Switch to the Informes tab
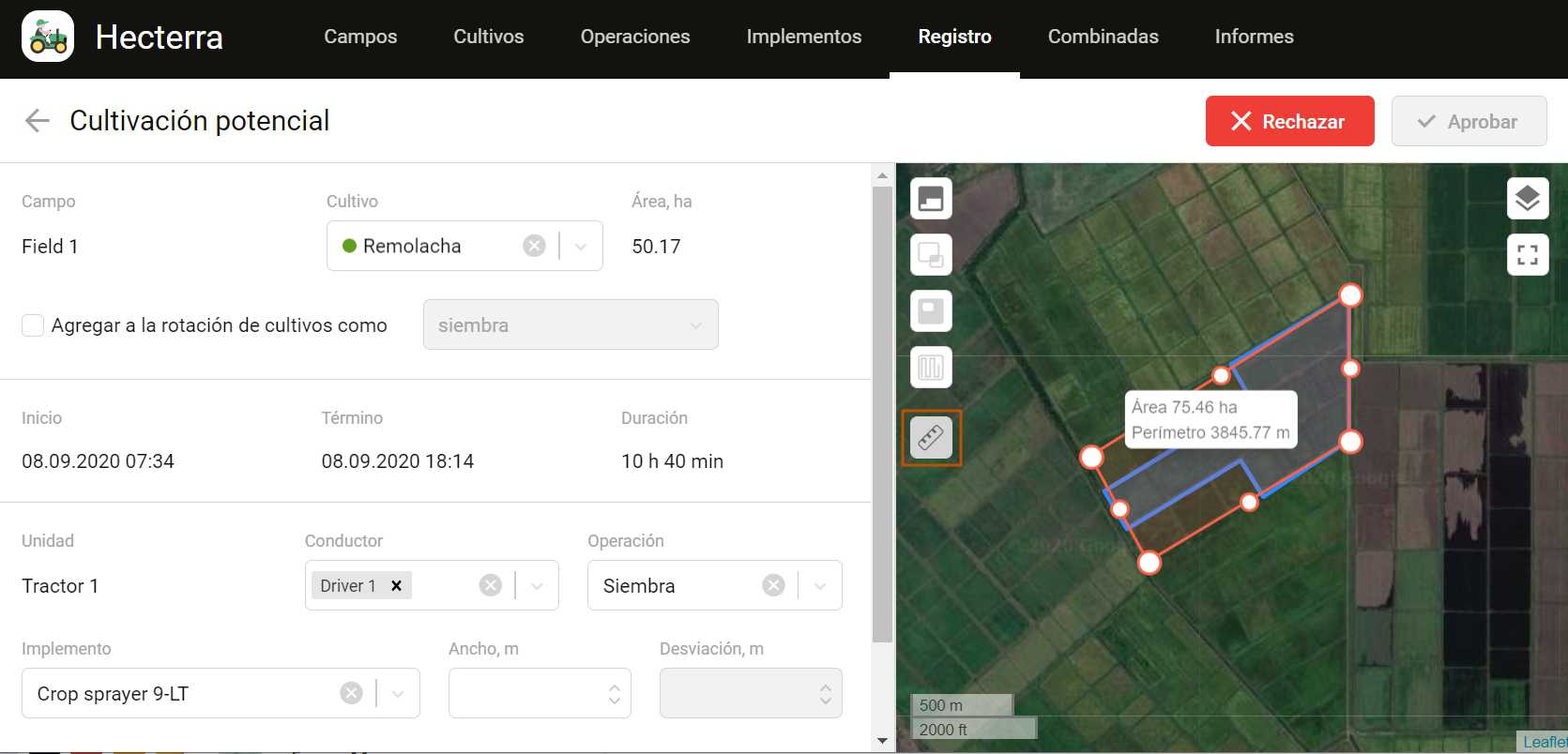 click(1254, 37)
